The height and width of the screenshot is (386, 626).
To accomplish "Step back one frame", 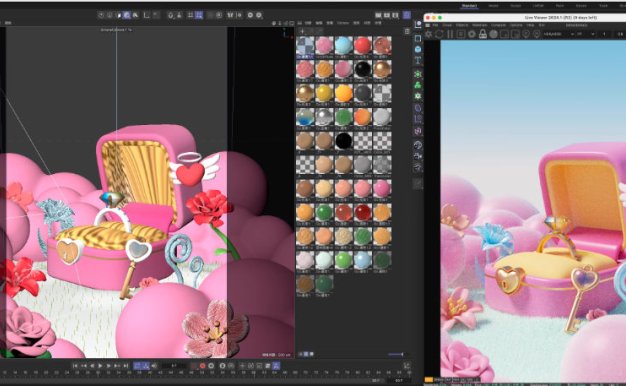I will click(x=92, y=366).
